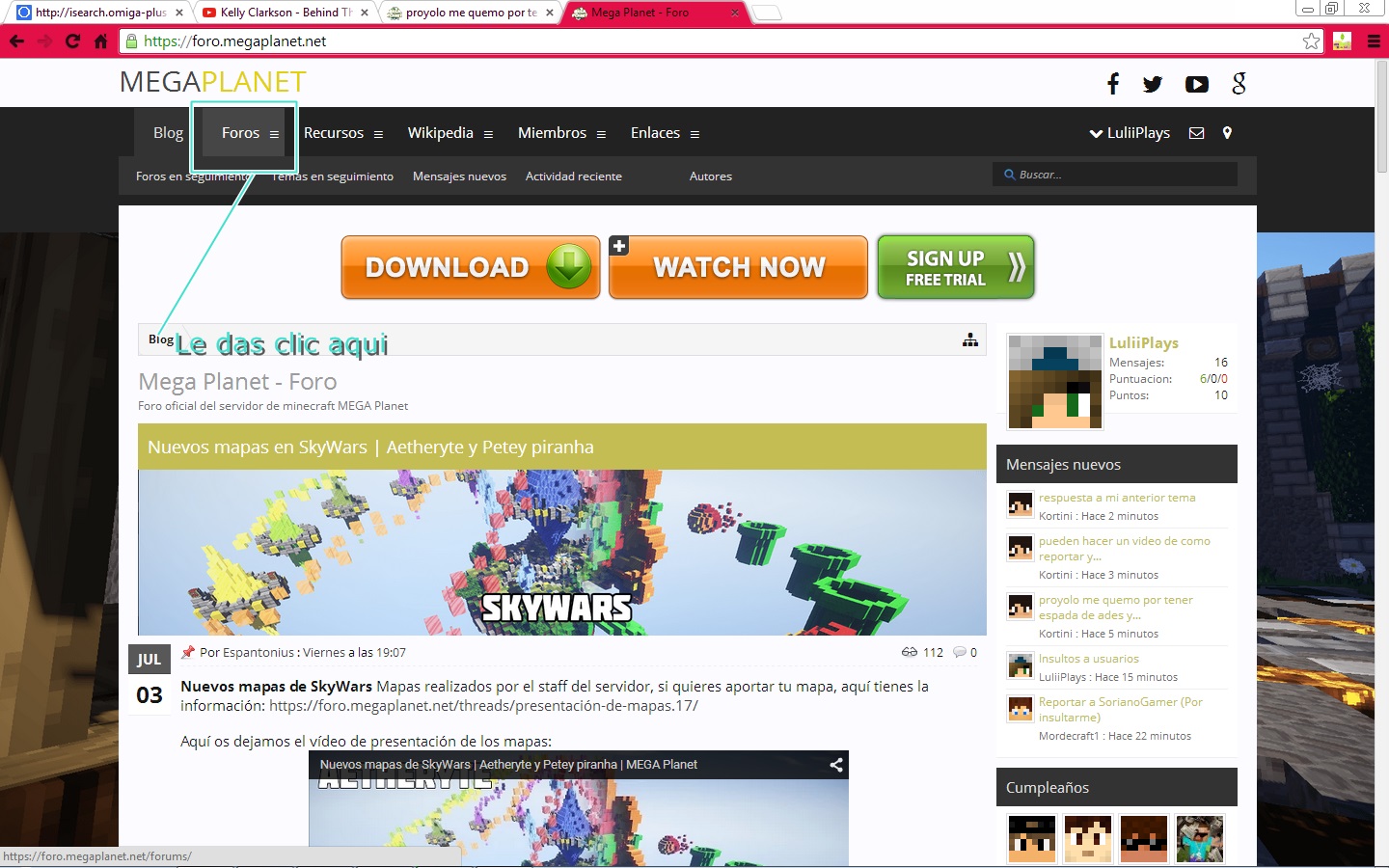The image size is (1389, 868).
Task: Open the YouTube icon in the header
Action: (1197, 84)
